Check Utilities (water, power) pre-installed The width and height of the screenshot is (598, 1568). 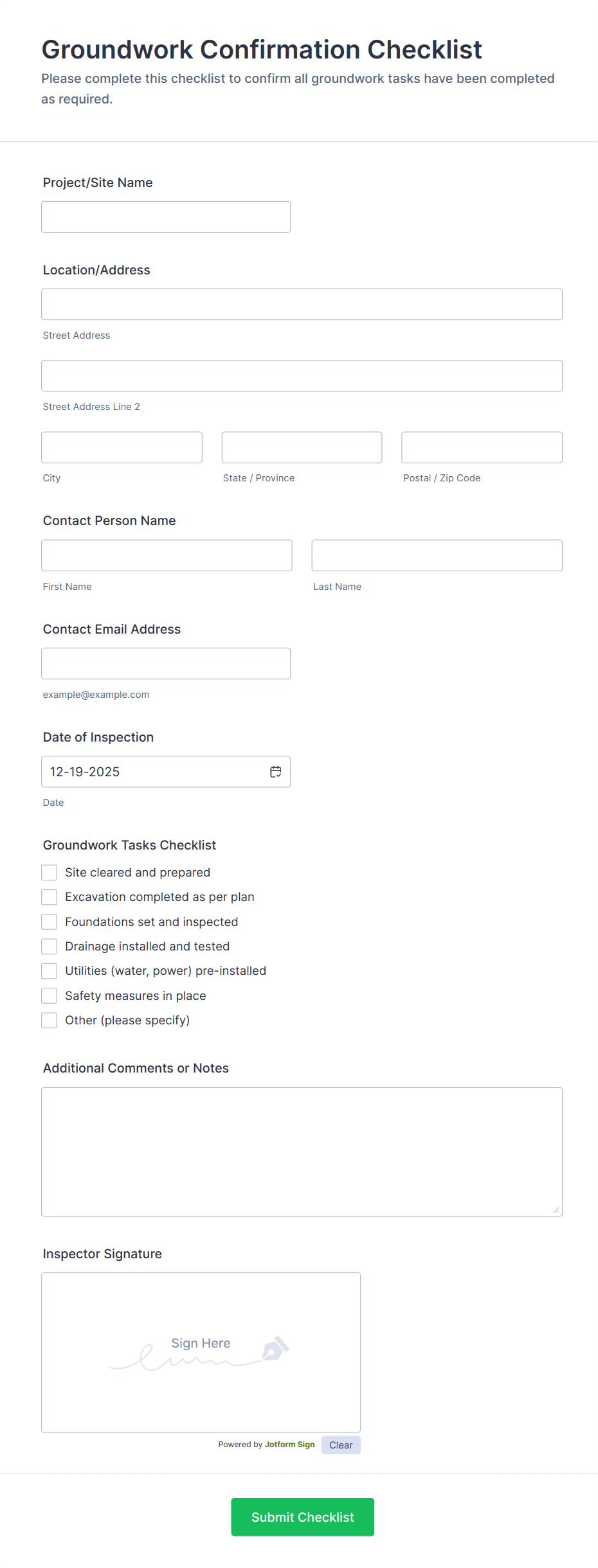[49, 970]
